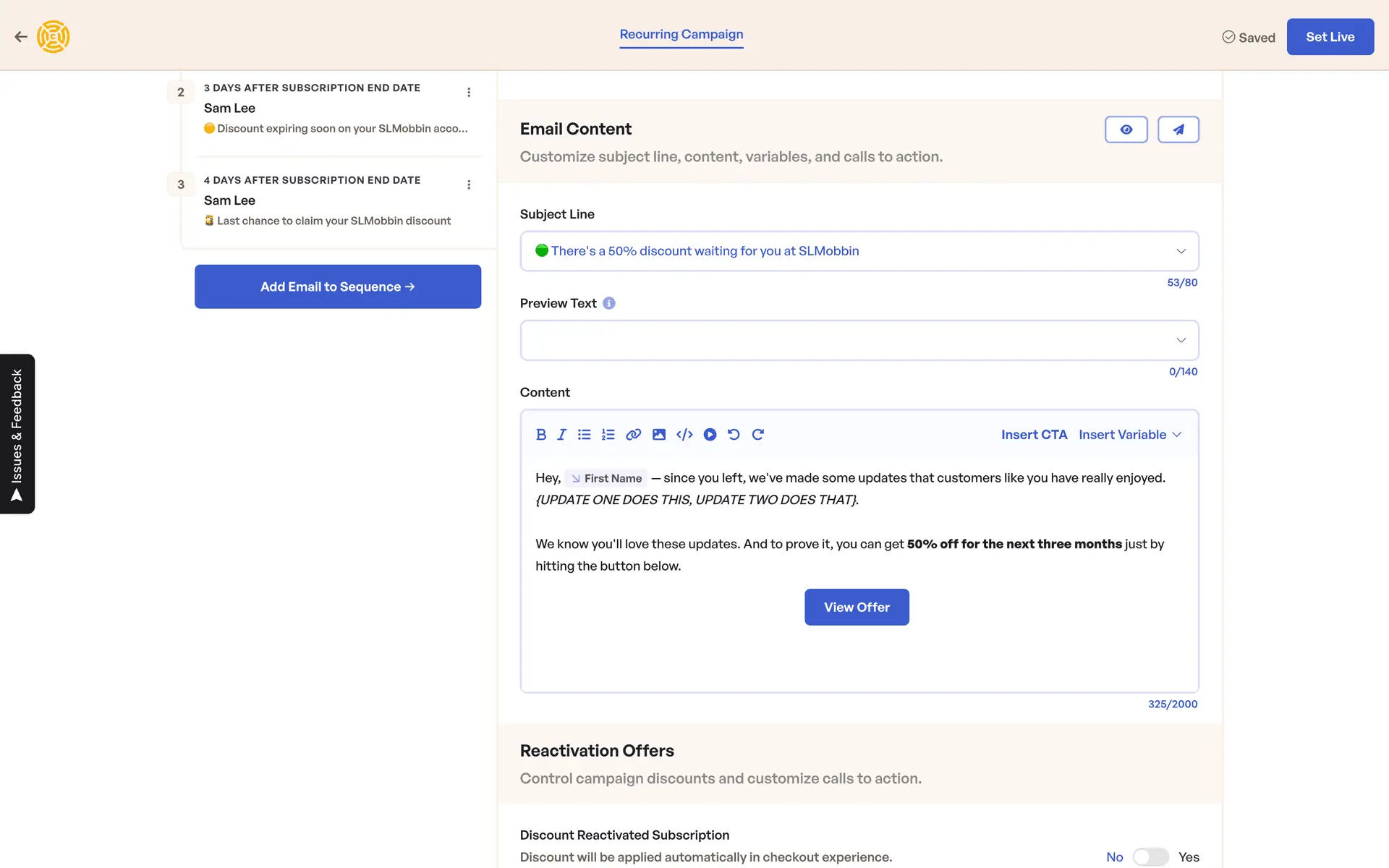Viewport: 1389px width, 868px height.
Task: Select the Recurring Campaign tab
Action: (681, 35)
